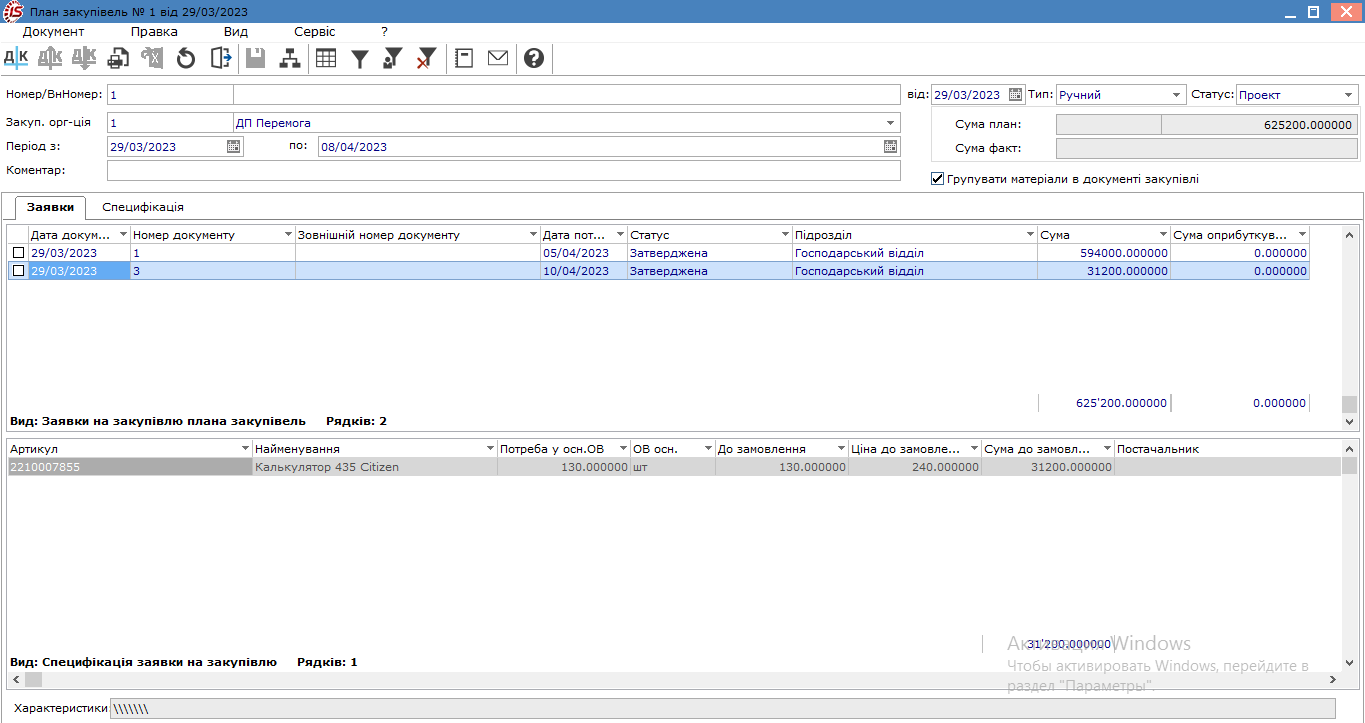Open the Статус dropdown showing Проект
The image size is (1365, 723).
pyautogui.click(x=1349, y=95)
